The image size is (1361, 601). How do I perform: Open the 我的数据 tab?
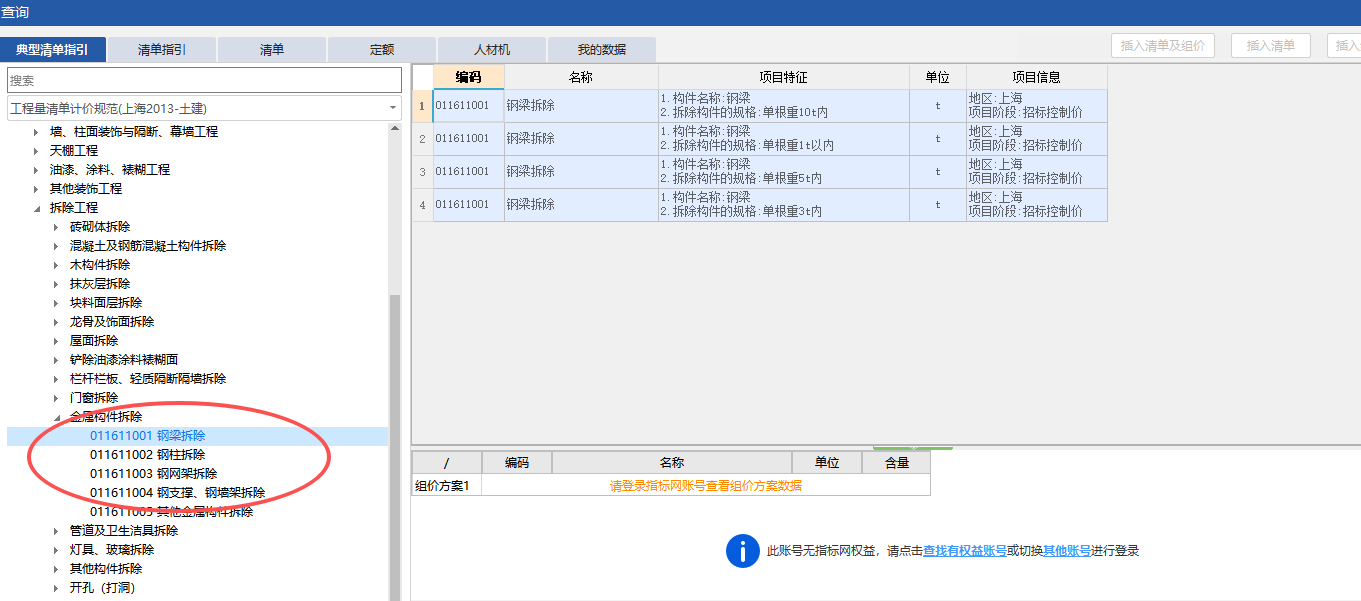tap(601, 48)
